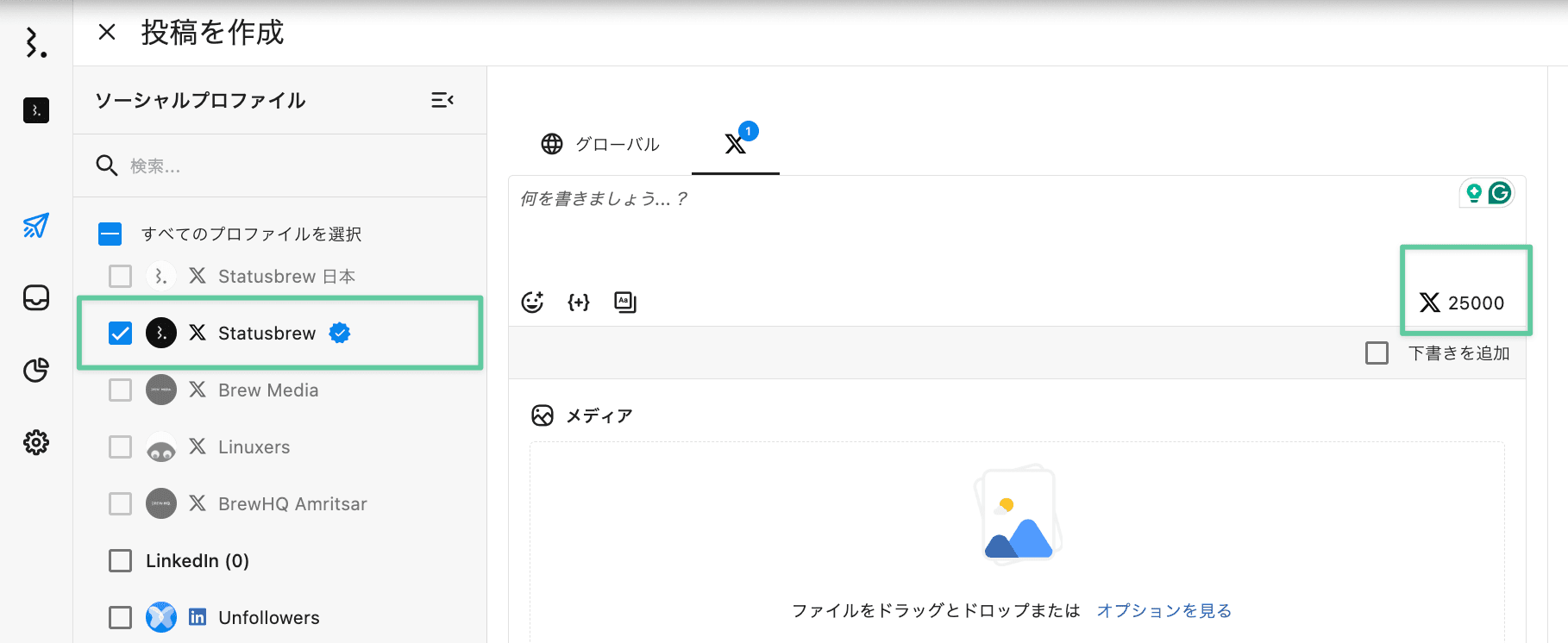Check the Brew Media profile checkbox
The image size is (1568, 643).
click(x=121, y=390)
